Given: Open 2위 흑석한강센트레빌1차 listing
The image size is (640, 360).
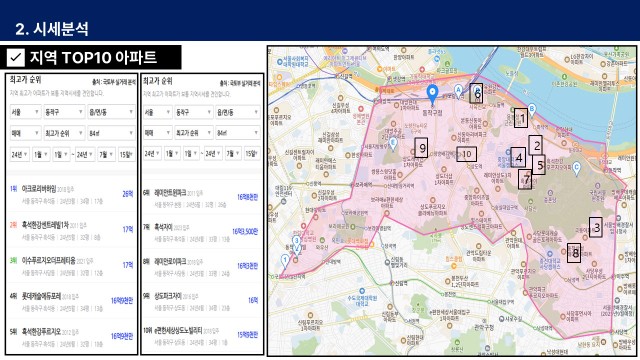Looking at the screenshot, I should [x=71, y=230].
